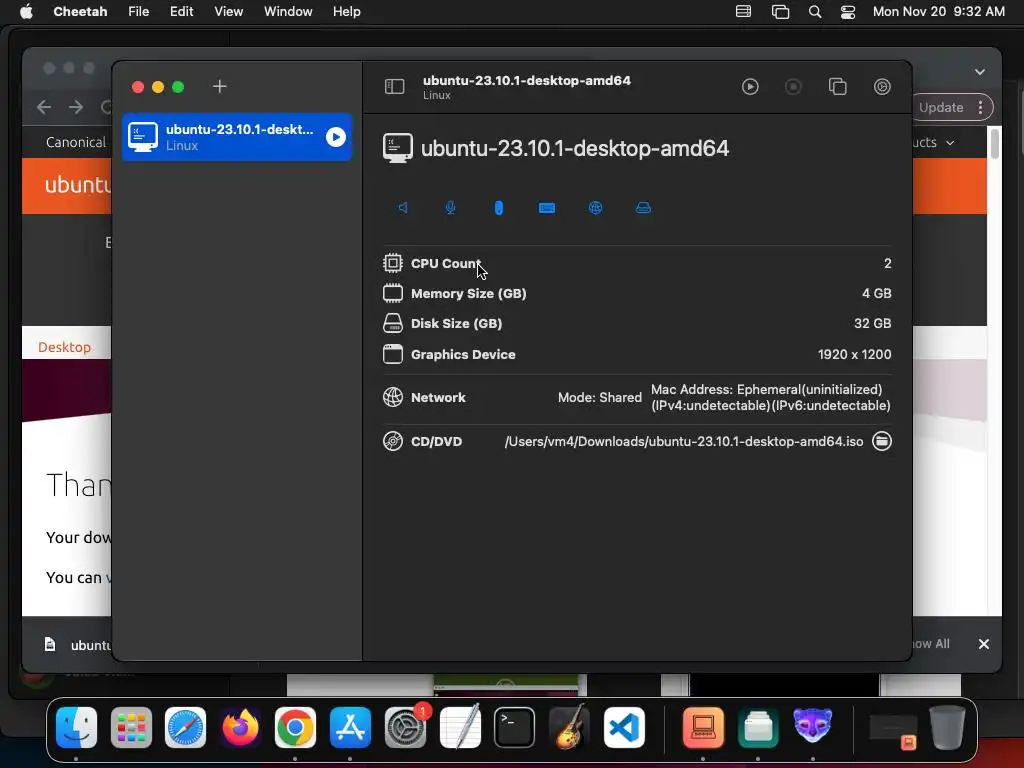Click the Mac Address: Ephemeral text
Screen dimensions: 1024x768
pos(767,389)
